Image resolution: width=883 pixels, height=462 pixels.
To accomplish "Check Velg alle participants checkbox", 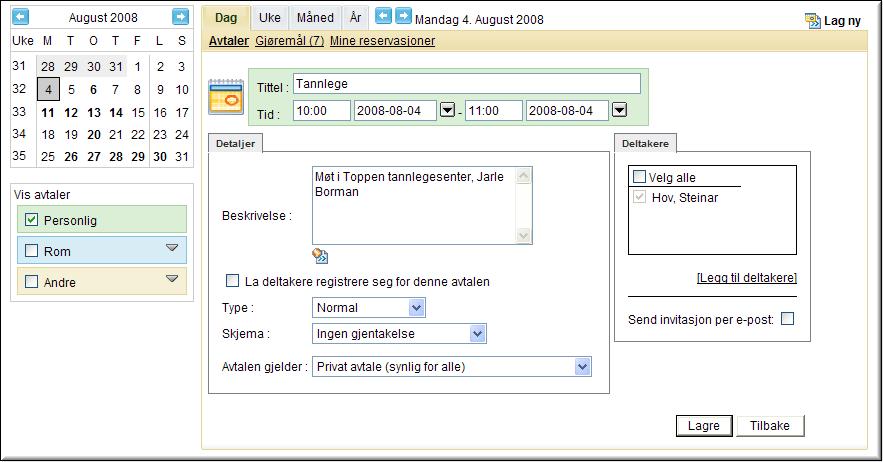I will pos(639,177).
